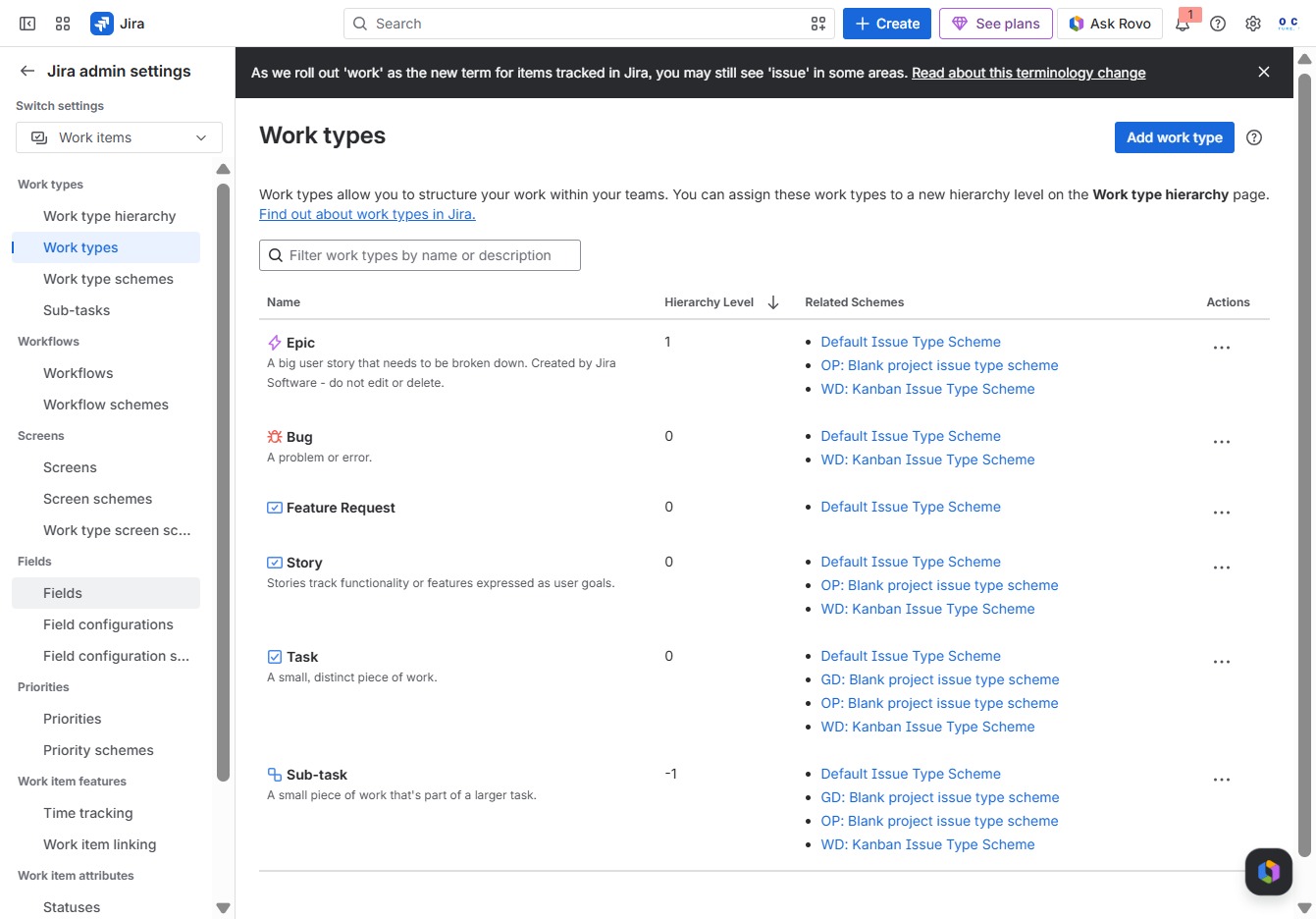Image resolution: width=1316 pixels, height=919 pixels.
Task: Open Sub-task's WD: Kanban Issue Type Scheme link
Action: (927, 844)
